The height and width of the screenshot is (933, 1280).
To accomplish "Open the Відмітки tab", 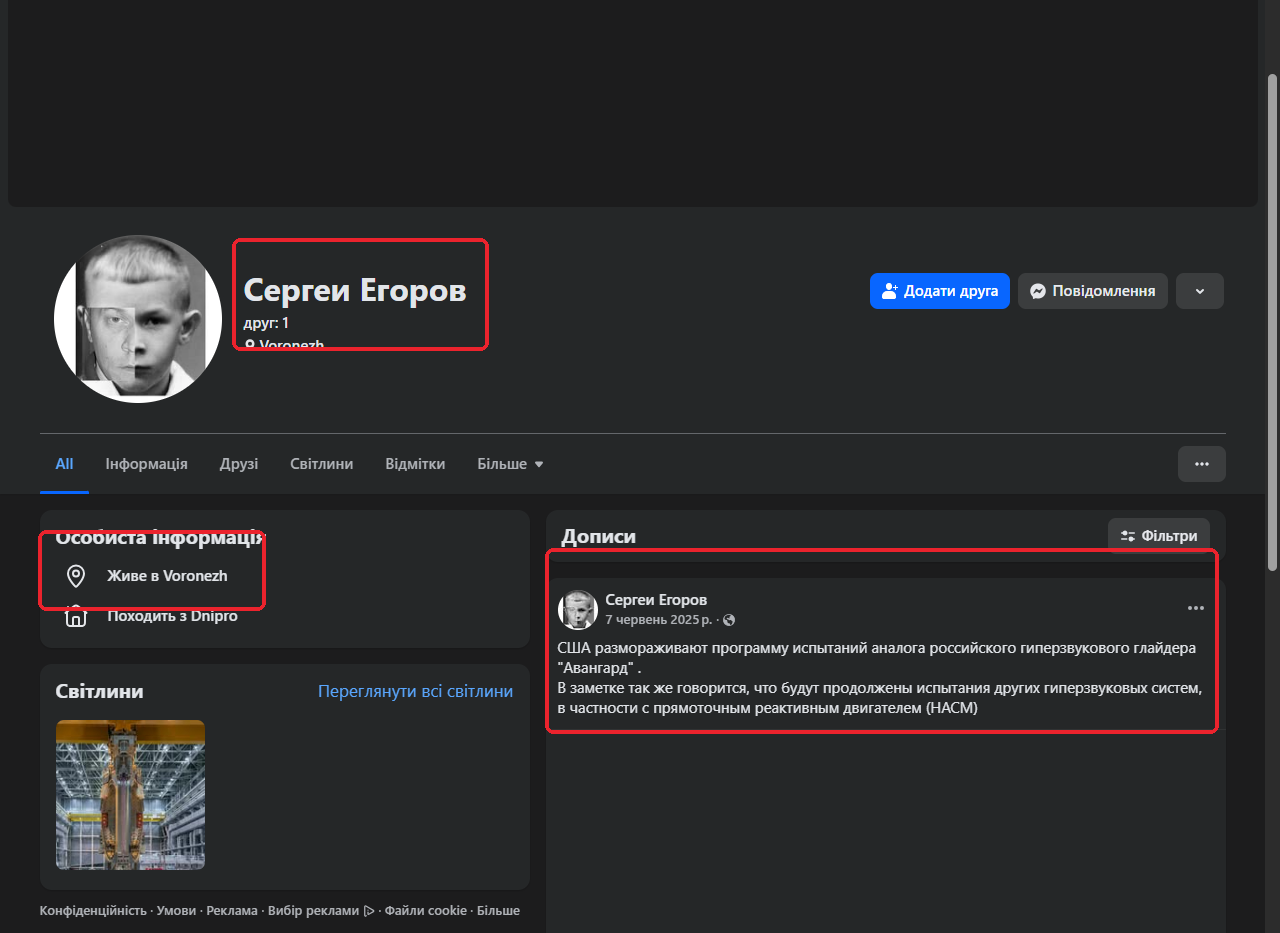I will 415,464.
